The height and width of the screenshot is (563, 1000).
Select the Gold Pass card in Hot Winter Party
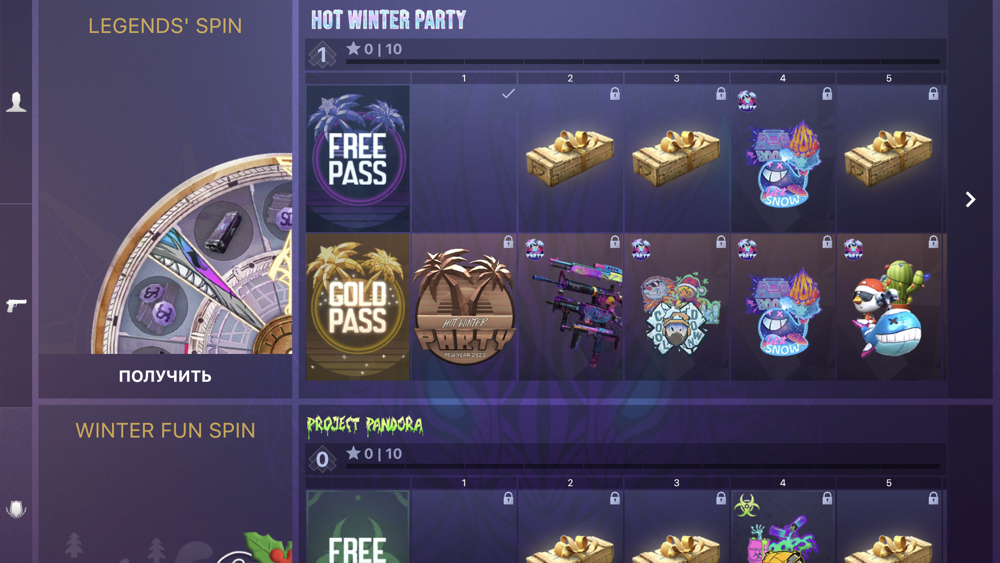[358, 307]
